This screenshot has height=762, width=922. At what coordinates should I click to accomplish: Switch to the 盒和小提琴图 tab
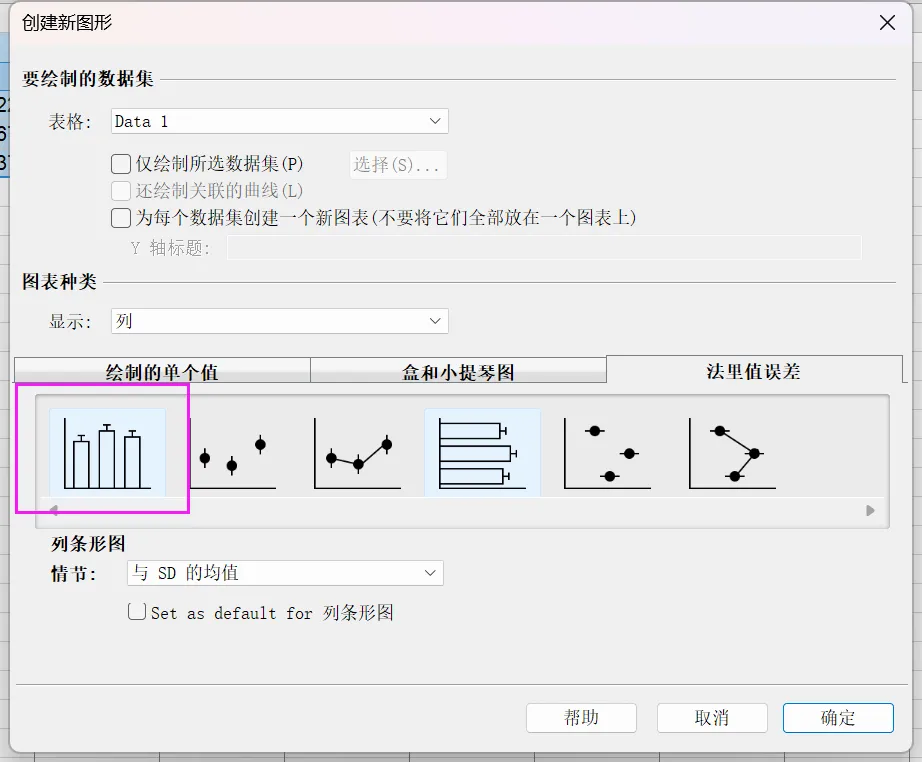(x=458, y=372)
